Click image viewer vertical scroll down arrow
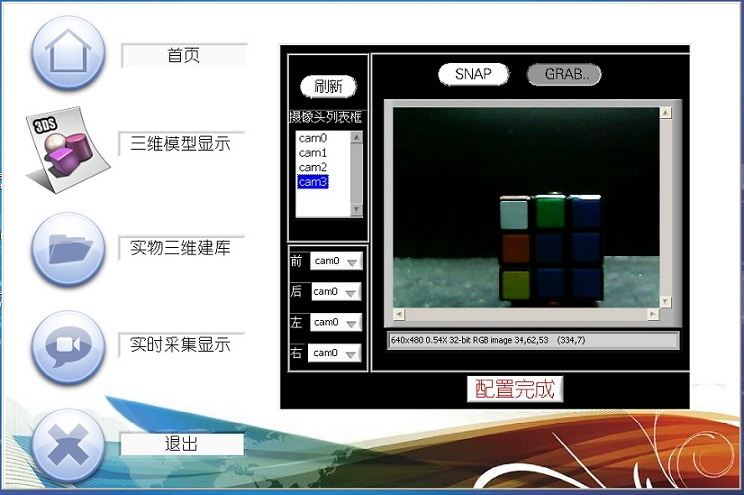The width and height of the screenshot is (744, 495). (666, 302)
